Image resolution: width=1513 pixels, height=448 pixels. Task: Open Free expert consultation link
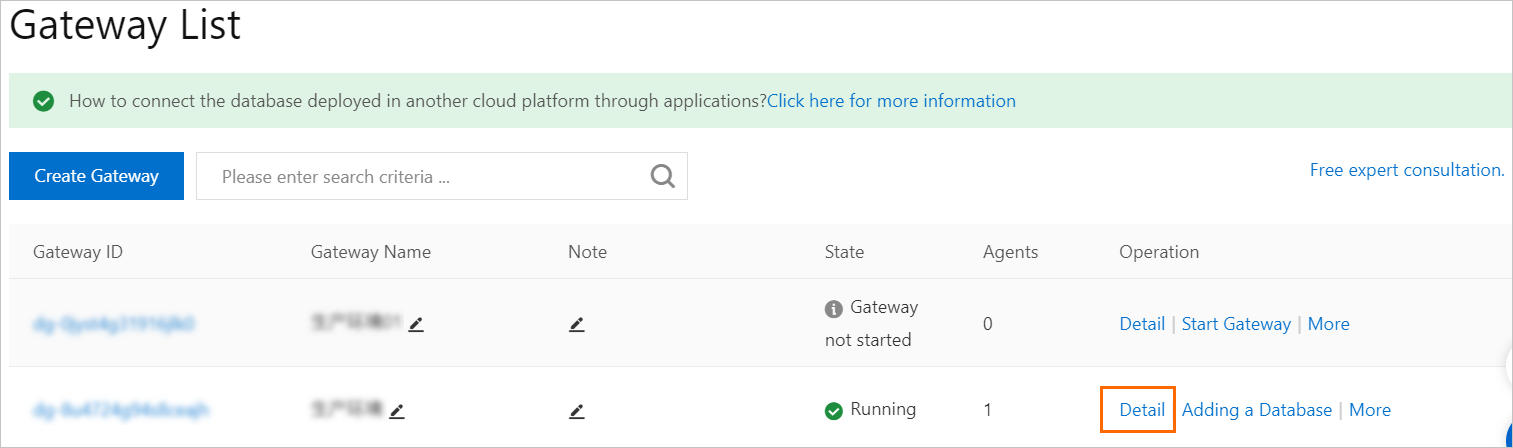(x=1406, y=170)
